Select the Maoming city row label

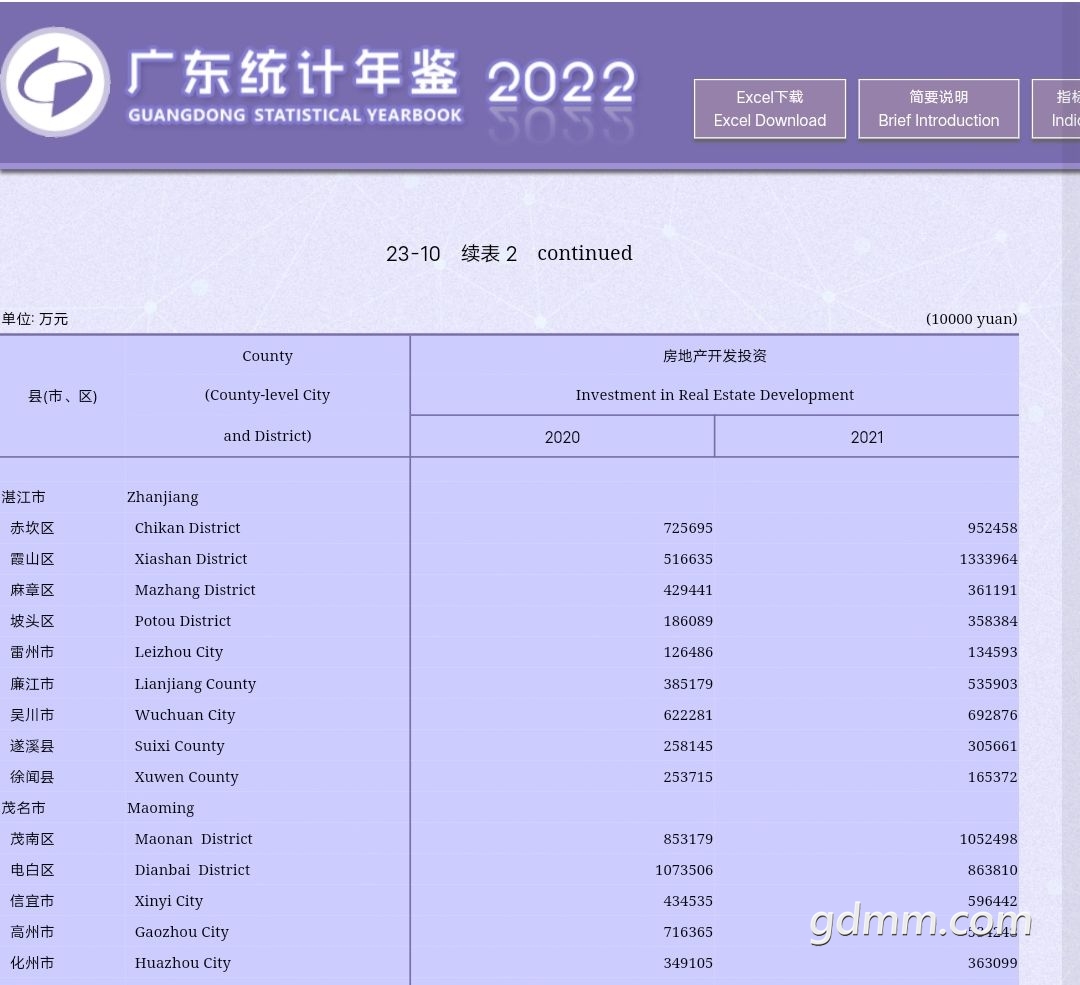[160, 808]
